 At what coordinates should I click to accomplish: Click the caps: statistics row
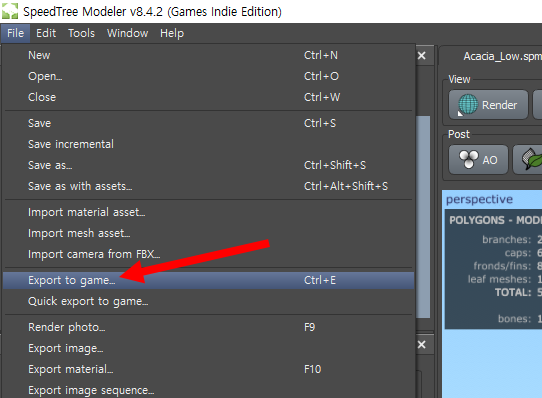tap(523, 253)
